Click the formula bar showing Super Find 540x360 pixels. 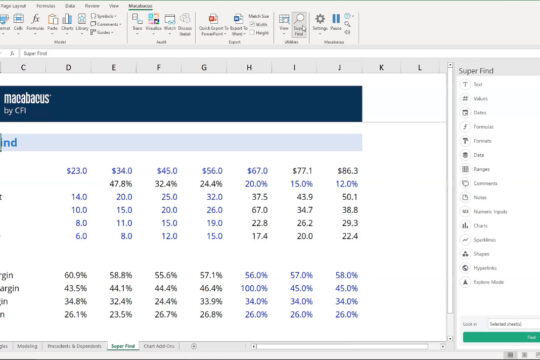pyautogui.click(x=279, y=53)
